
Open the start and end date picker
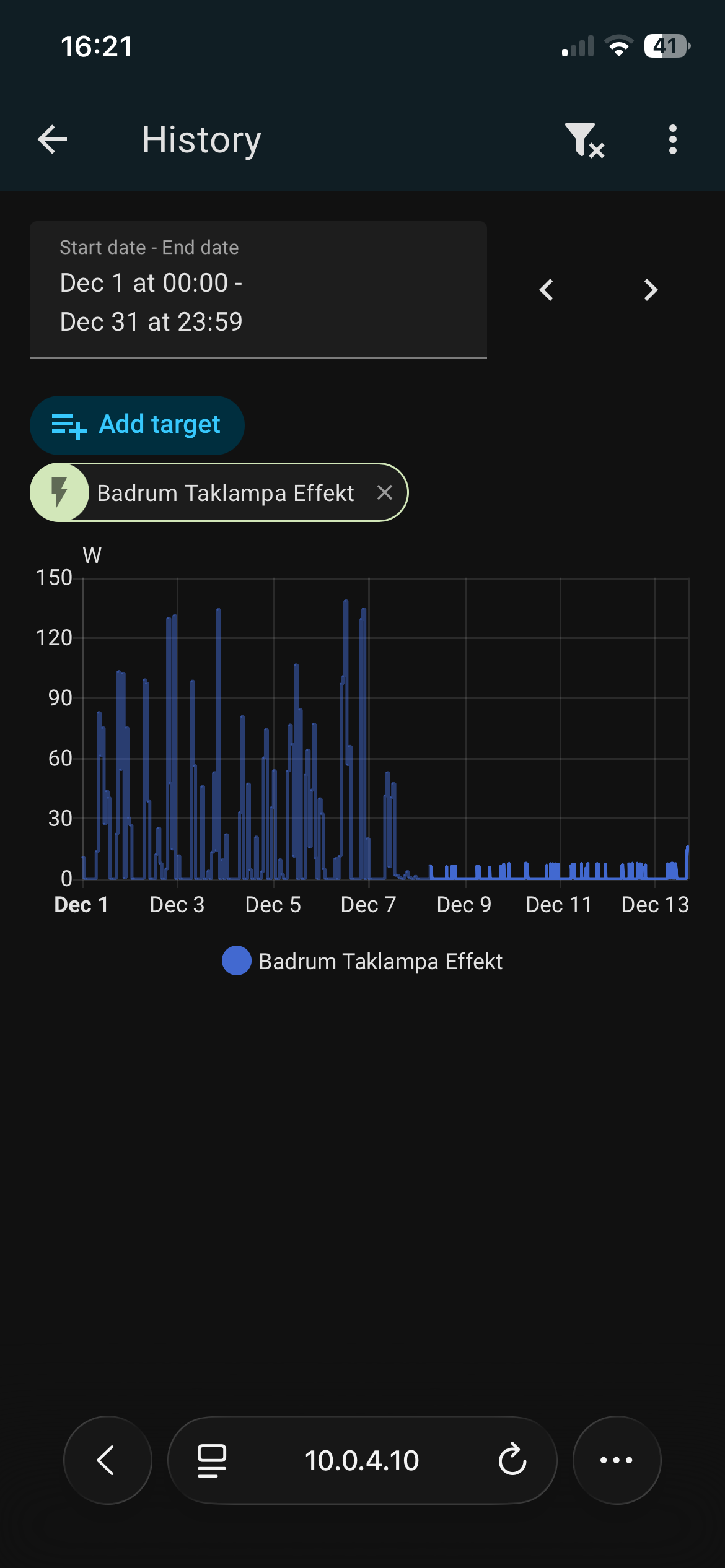(258, 289)
